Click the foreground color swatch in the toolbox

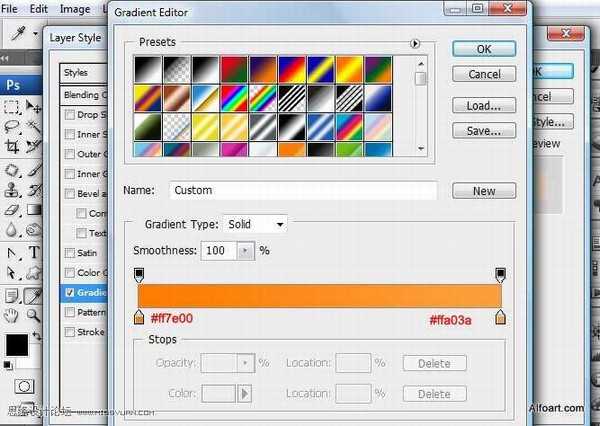pyautogui.click(x=17, y=345)
